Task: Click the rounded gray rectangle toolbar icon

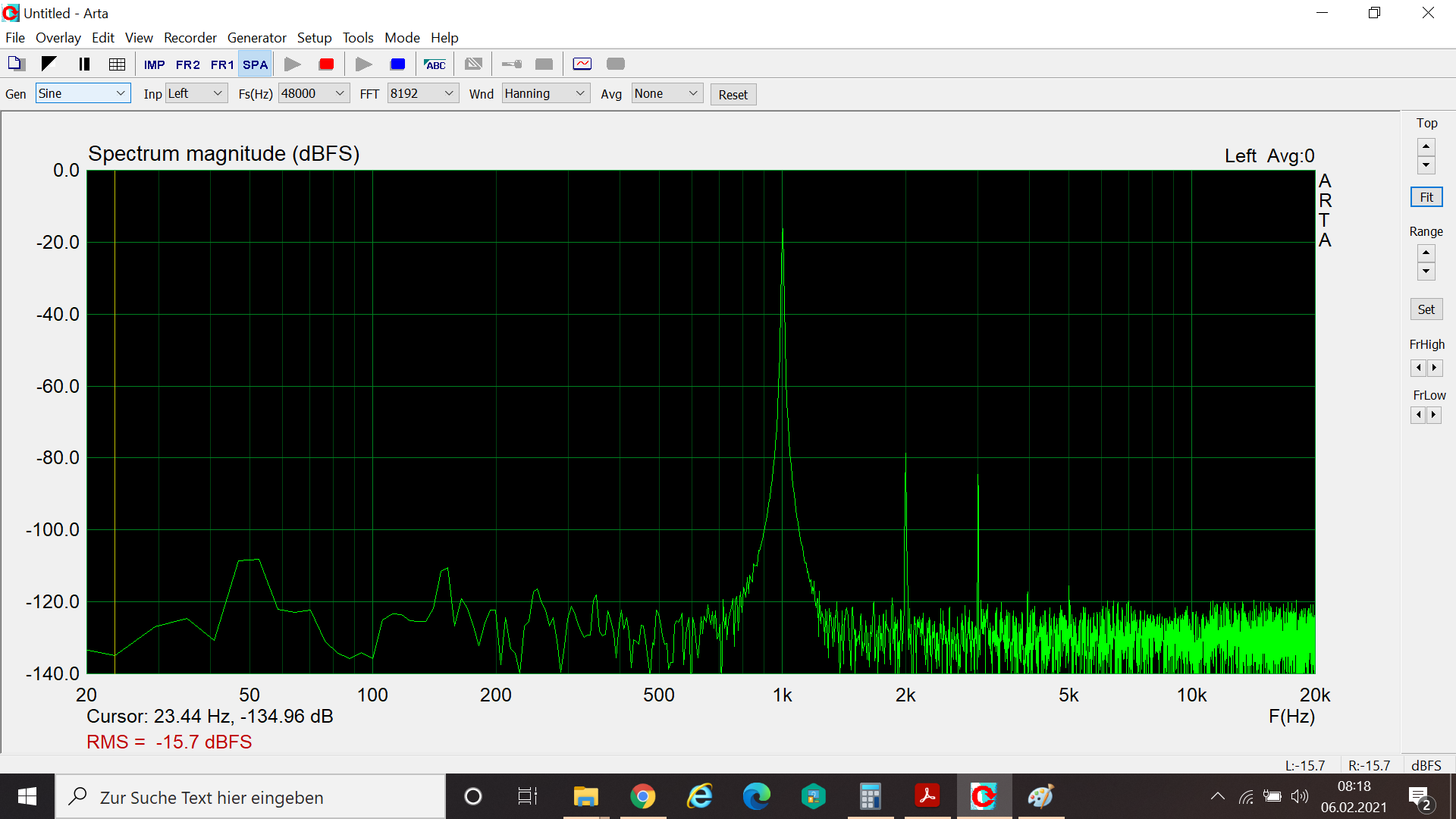Action: (x=616, y=64)
